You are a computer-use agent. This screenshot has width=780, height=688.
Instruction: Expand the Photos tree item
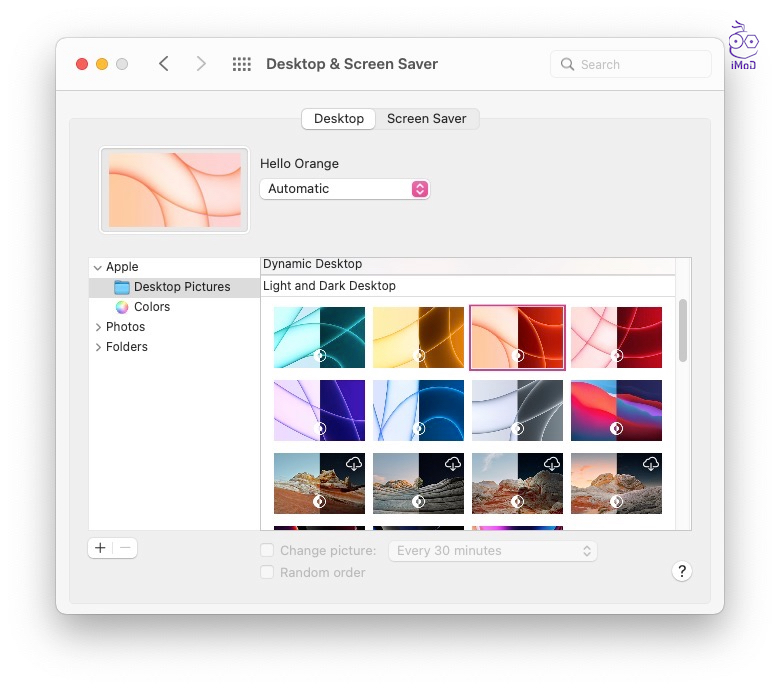(98, 327)
